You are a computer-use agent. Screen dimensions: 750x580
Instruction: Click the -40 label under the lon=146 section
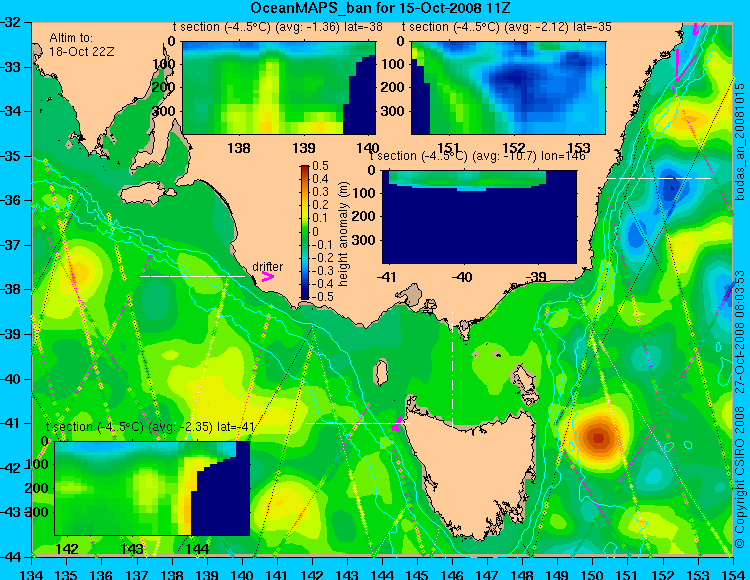[461, 277]
